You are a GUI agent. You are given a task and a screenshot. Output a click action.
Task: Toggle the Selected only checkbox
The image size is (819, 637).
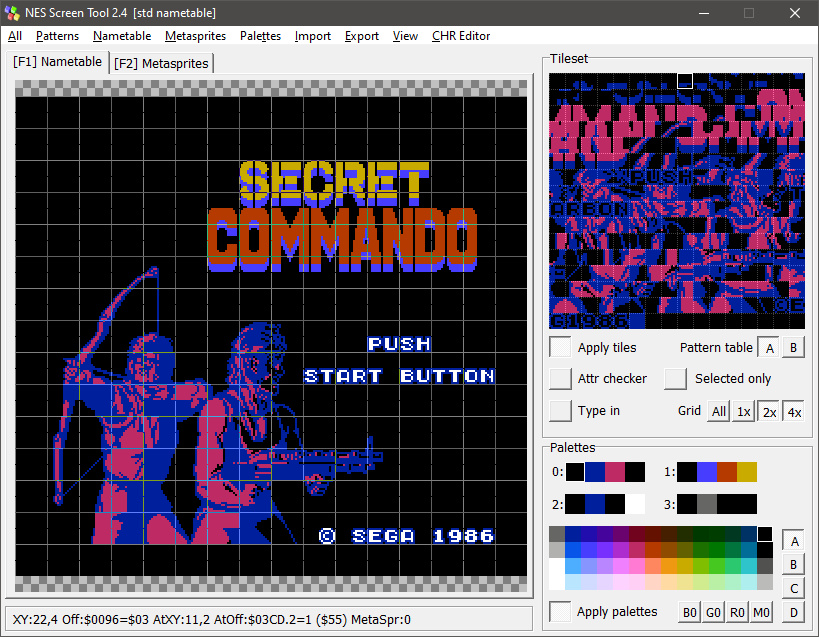(675, 379)
